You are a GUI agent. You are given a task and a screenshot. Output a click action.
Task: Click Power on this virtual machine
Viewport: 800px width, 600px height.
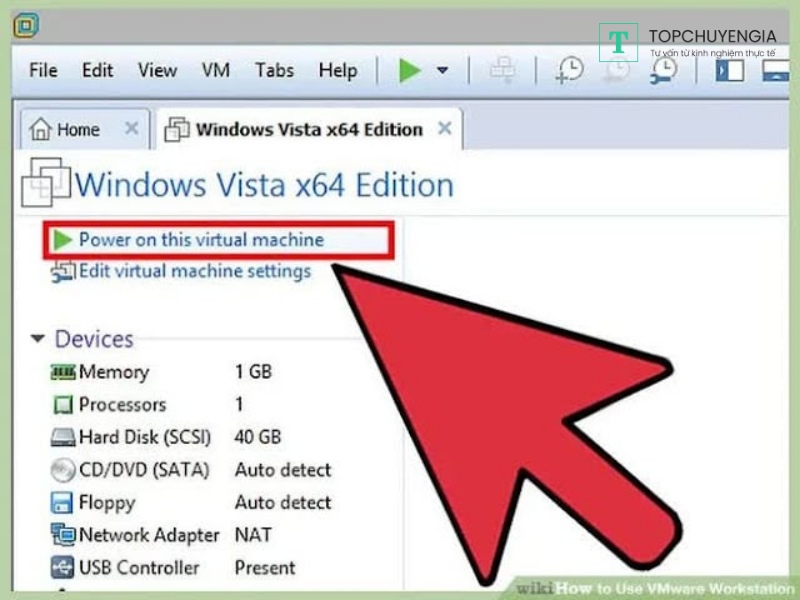tap(201, 240)
